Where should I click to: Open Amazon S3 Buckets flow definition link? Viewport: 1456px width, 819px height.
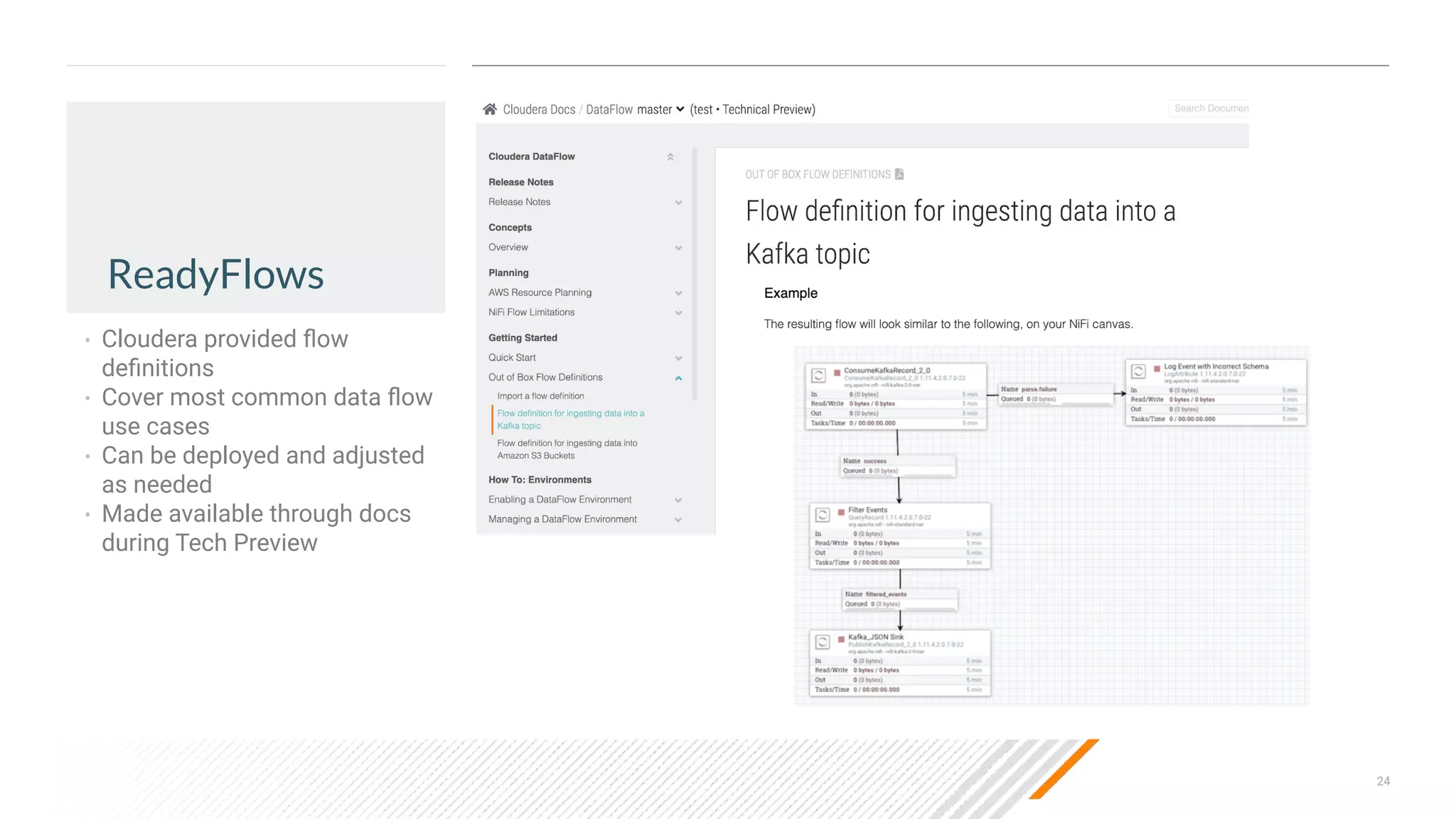(x=567, y=449)
